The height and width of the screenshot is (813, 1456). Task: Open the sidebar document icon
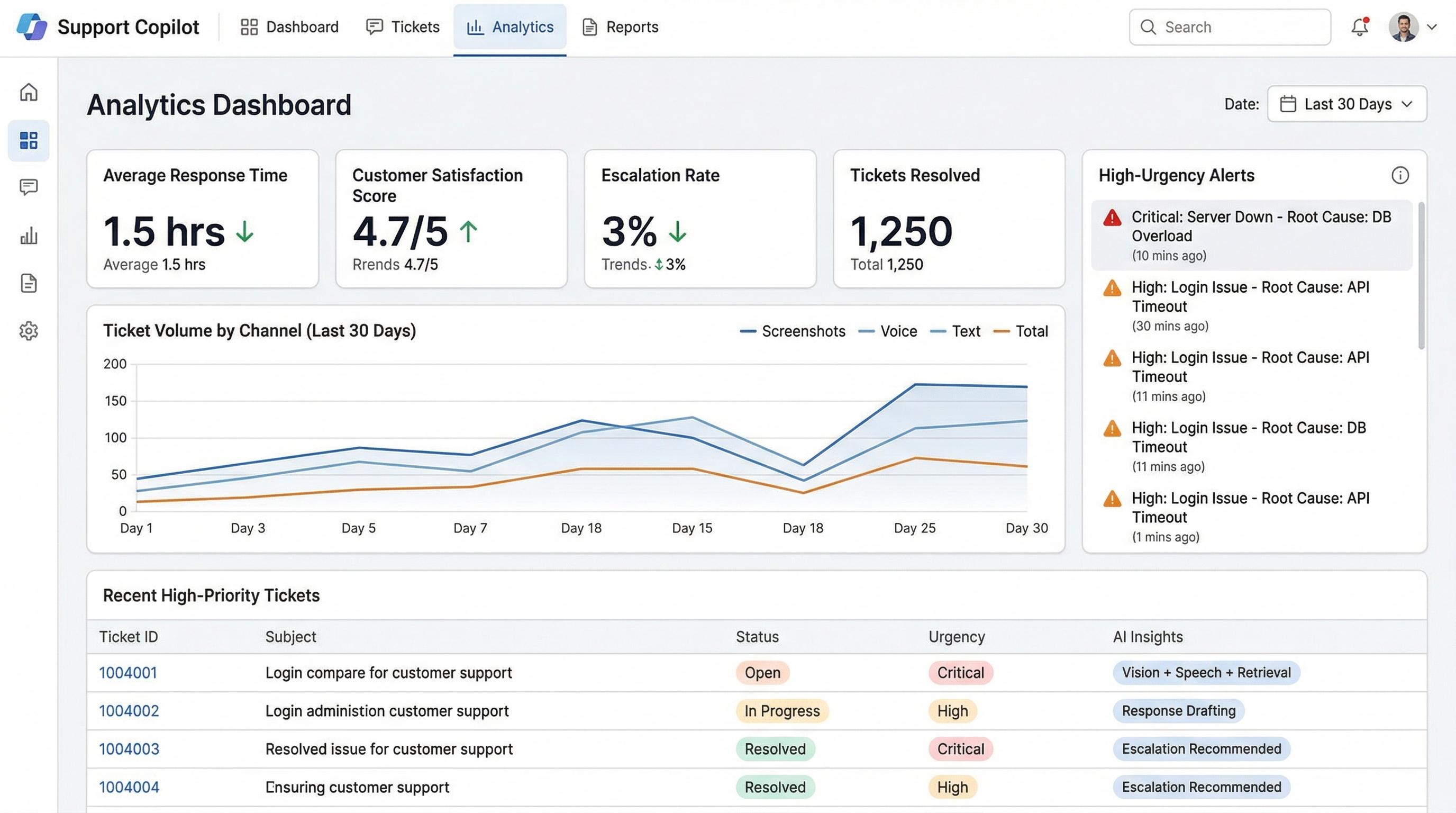[x=28, y=283]
